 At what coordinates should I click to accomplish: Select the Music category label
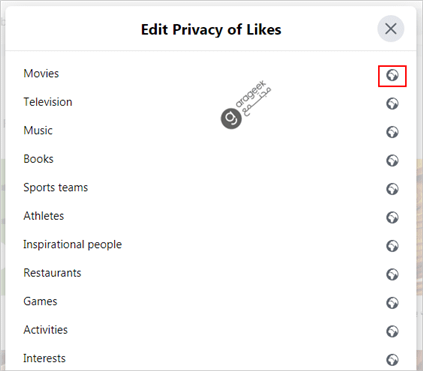(38, 130)
